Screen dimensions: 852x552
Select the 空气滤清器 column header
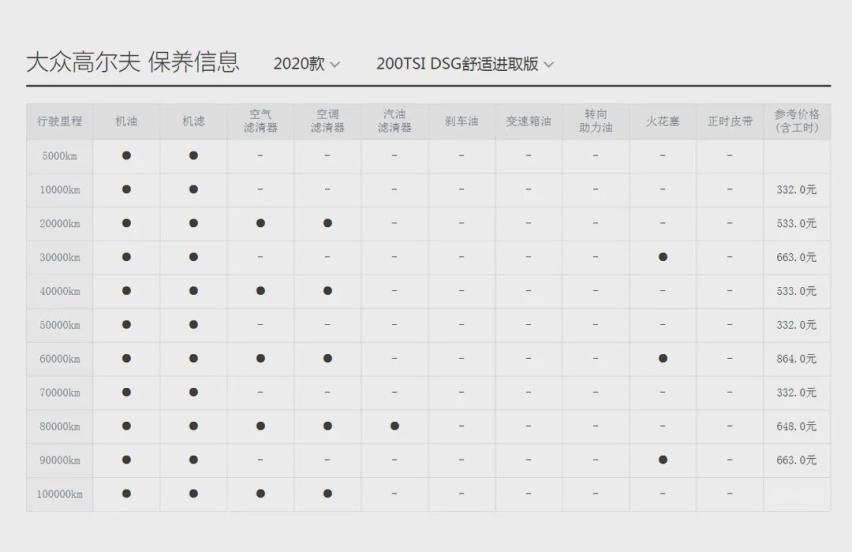tap(260, 121)
